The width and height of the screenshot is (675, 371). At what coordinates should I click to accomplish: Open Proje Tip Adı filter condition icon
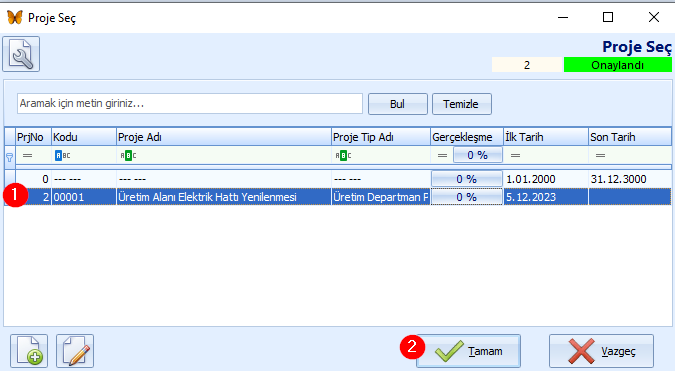[344, 155]
